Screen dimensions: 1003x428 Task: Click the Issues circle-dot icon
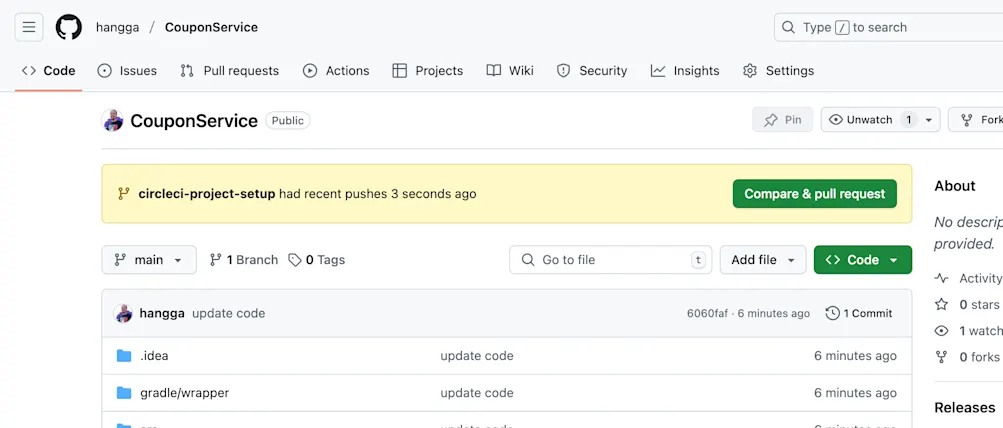104,71
